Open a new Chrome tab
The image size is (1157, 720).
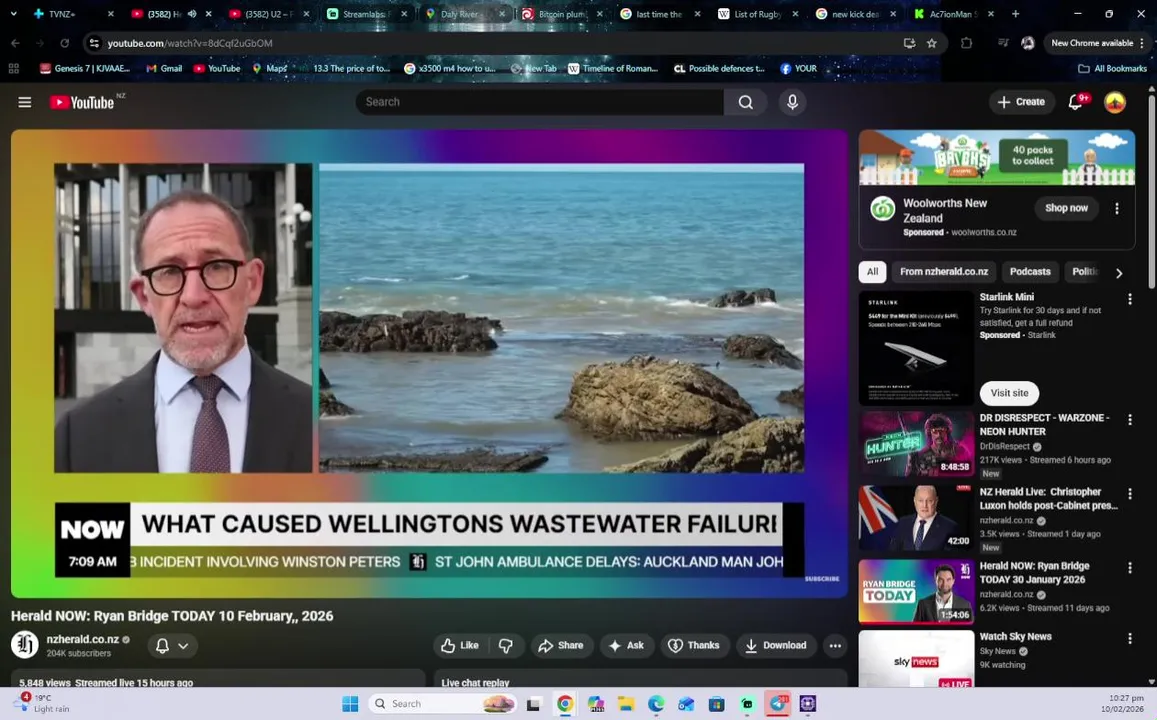(x=1015, y=14)
